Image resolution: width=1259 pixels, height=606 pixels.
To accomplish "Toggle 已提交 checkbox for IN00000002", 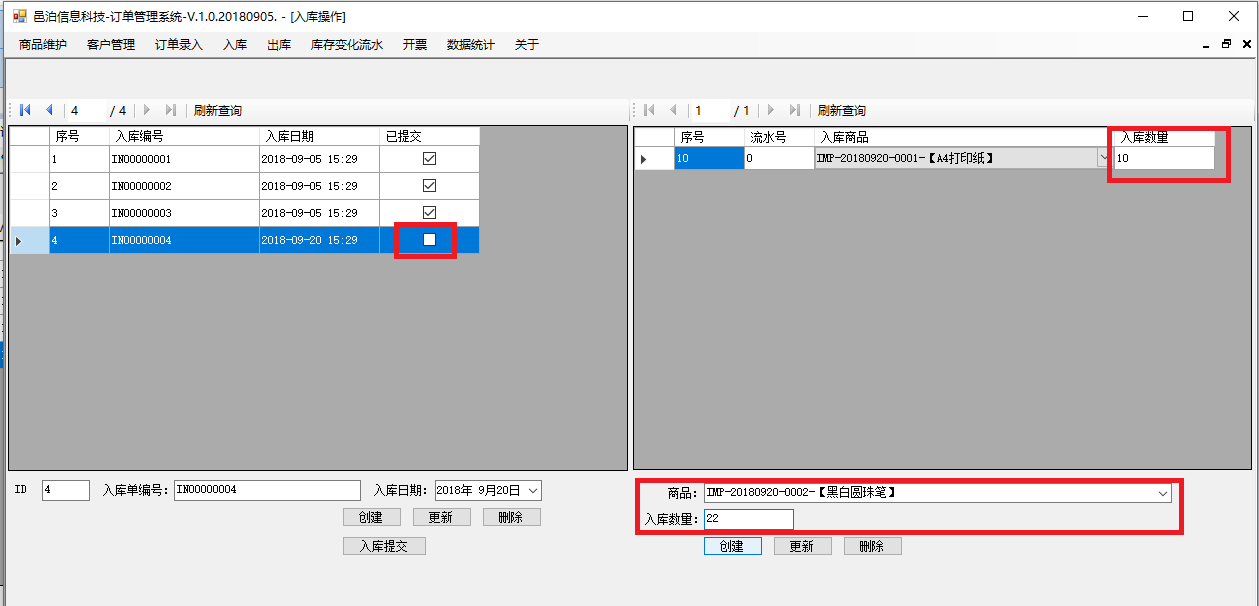I will pos(430,186).
